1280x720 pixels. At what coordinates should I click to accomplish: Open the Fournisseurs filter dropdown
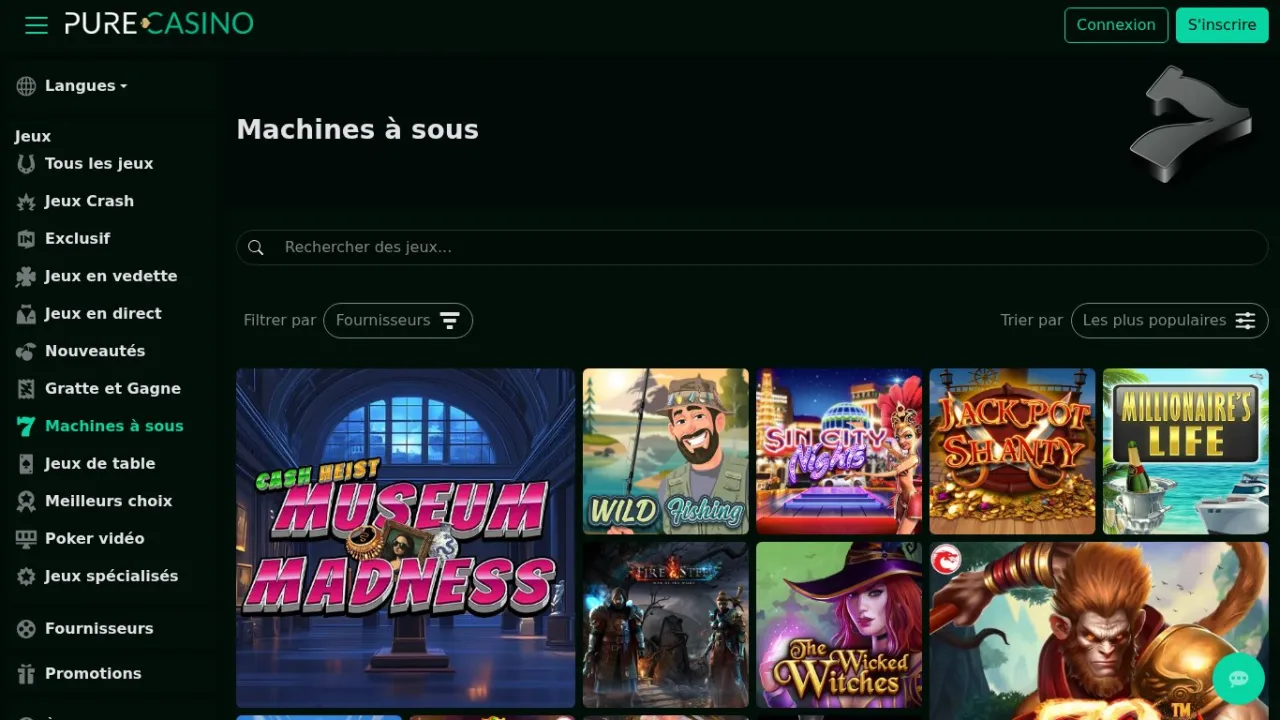point(398,320)
